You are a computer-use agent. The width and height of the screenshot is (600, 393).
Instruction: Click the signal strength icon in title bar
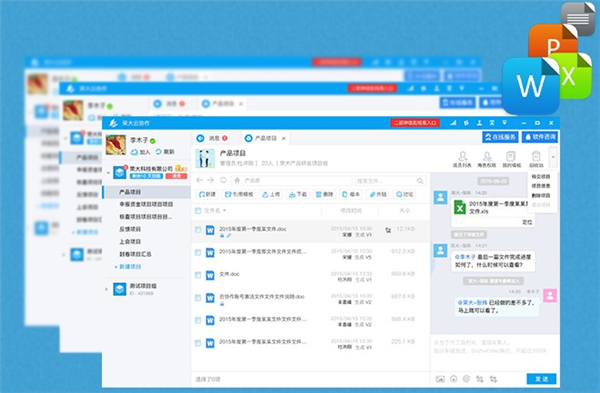click(453, 123)
